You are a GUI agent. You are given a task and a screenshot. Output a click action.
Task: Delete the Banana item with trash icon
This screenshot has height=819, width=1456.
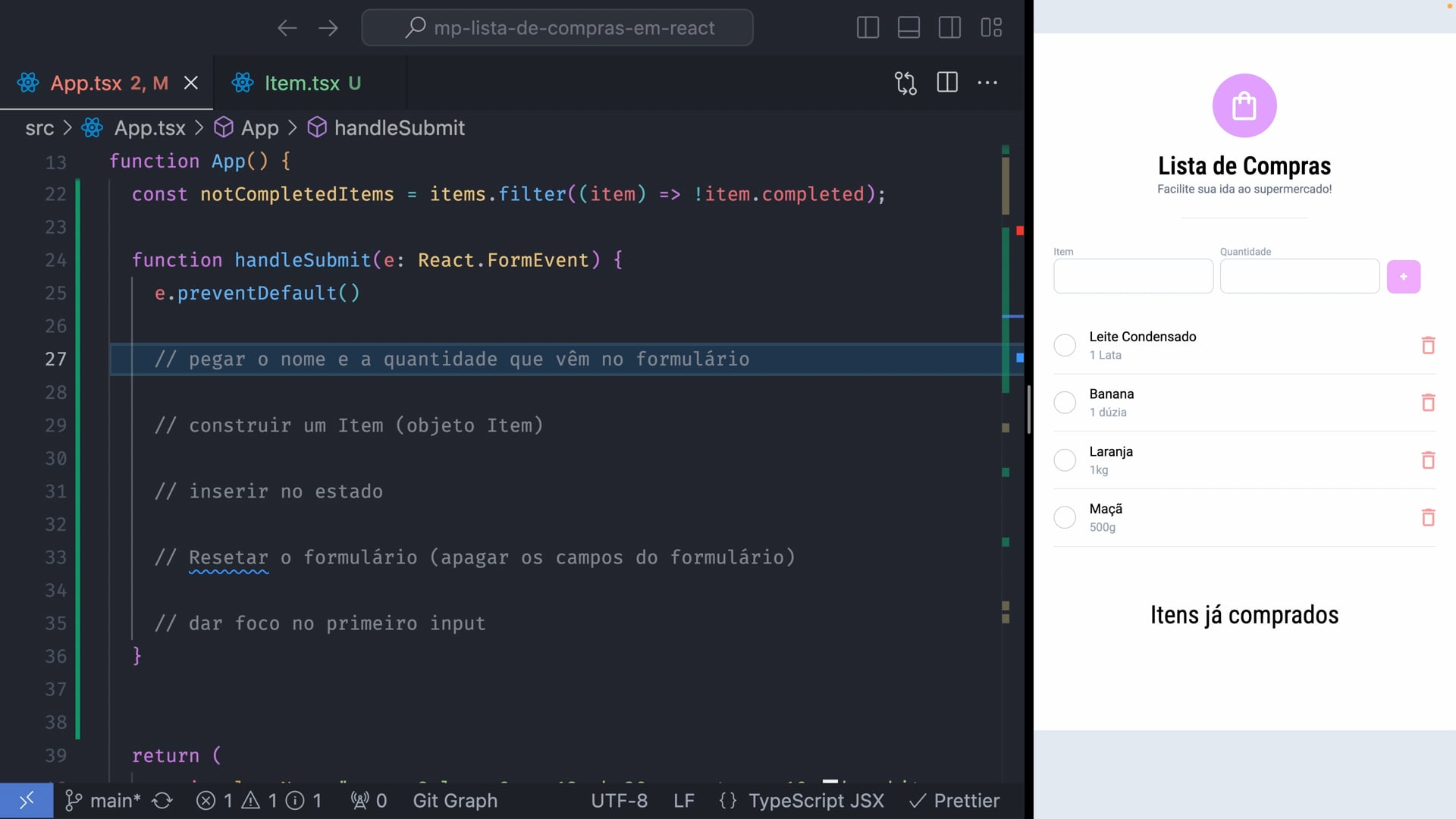1428,403
